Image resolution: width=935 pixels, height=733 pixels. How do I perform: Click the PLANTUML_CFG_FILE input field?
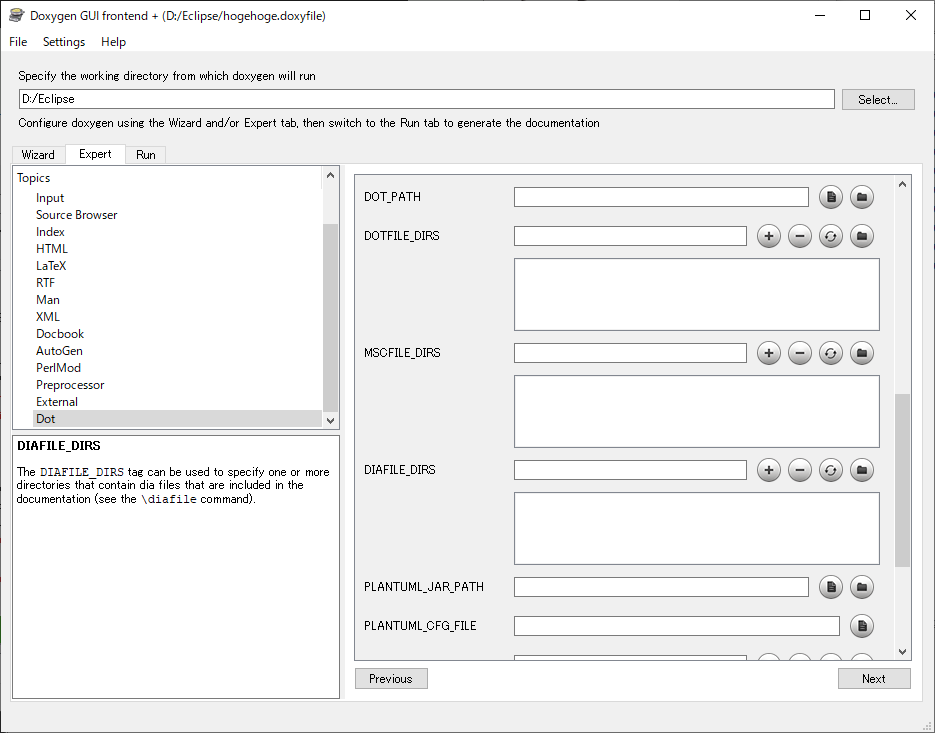pos(677,626)
